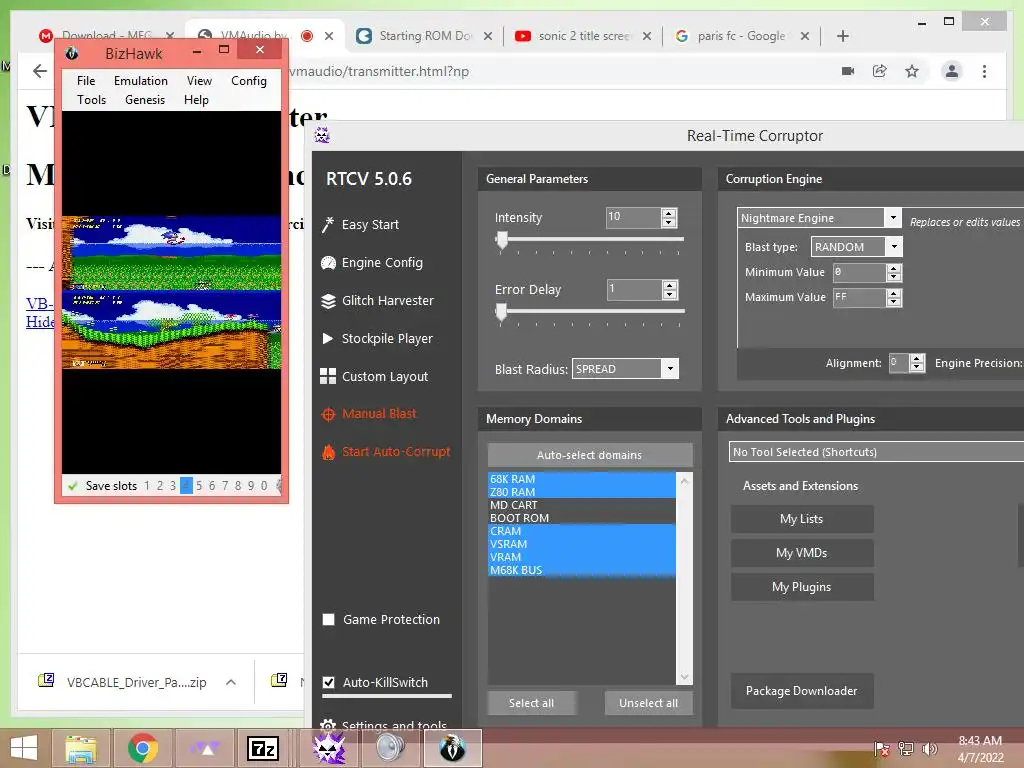The image size is (1024, 768).
Task: Open Engine Config in RTCV sidebar
Action: [x=372, y=263]
